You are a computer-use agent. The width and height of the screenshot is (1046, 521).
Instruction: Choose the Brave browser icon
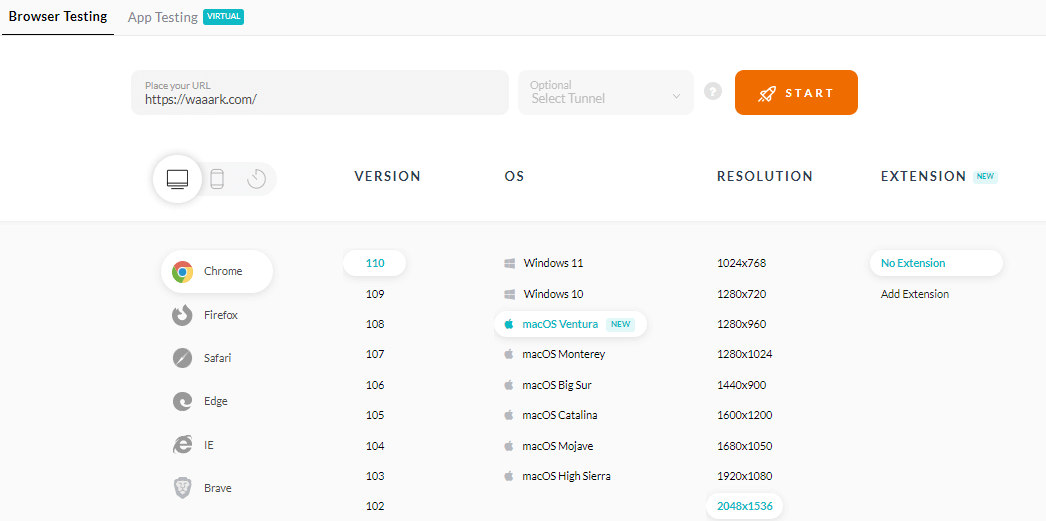click(182, 488)
